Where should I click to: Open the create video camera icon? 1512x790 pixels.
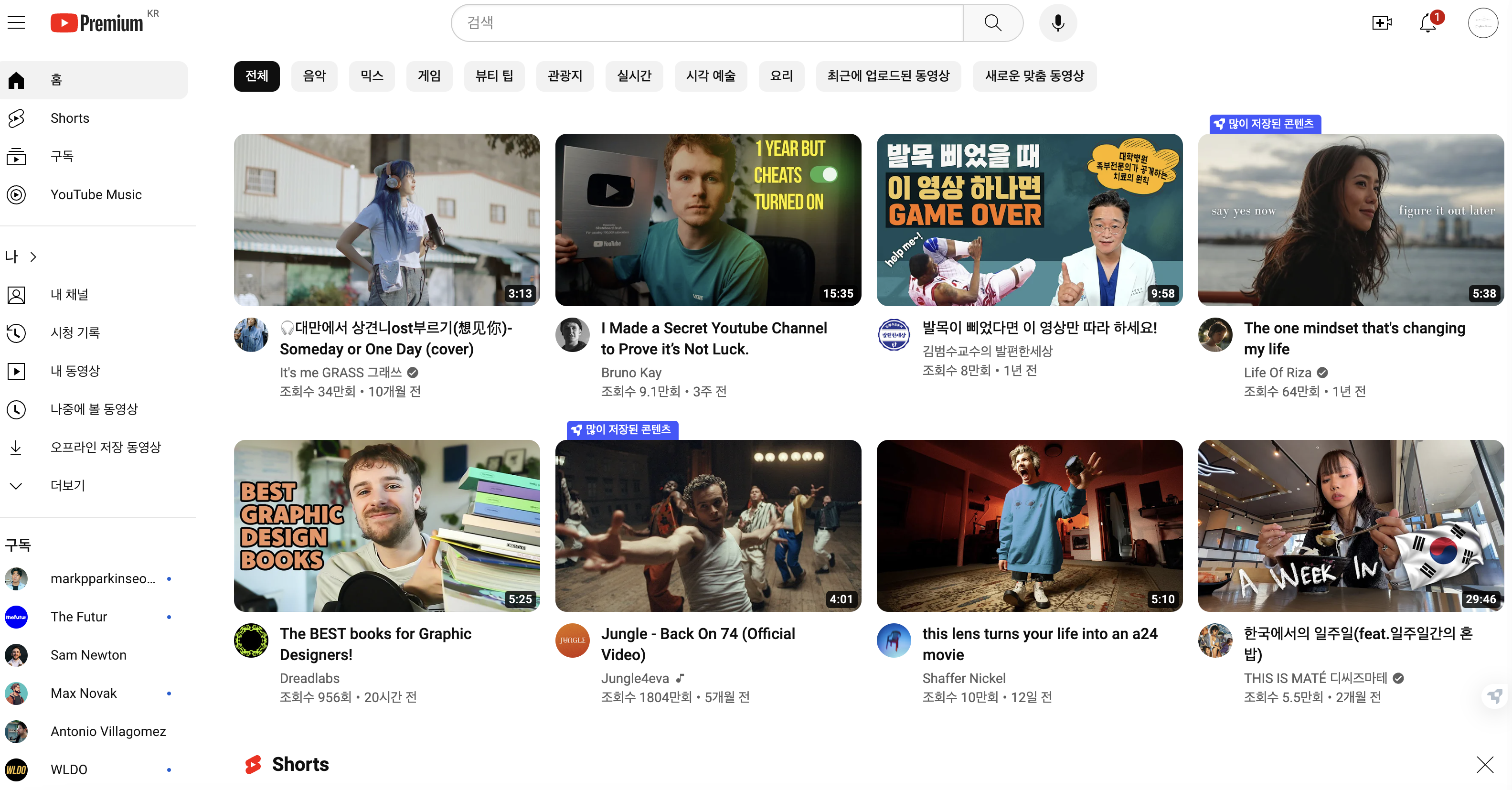tap(1381, 23)
